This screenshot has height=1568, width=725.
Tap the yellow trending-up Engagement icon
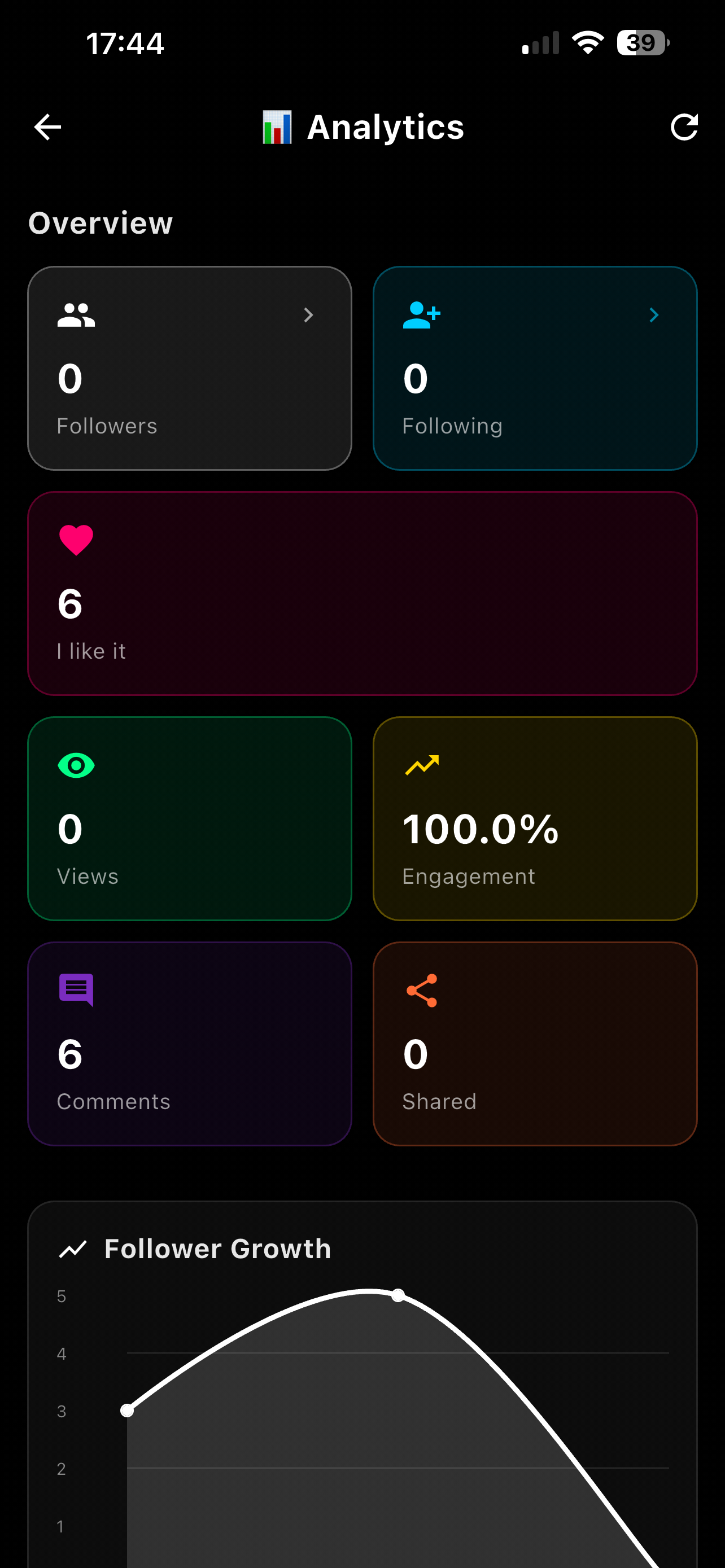[422, 765]
